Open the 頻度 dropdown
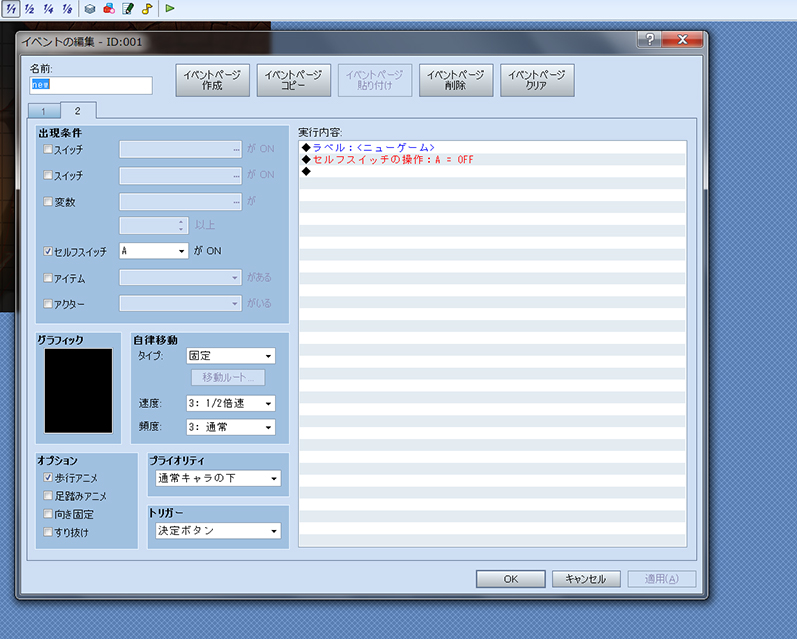This screenshot has height=639, width=797. 231,427
